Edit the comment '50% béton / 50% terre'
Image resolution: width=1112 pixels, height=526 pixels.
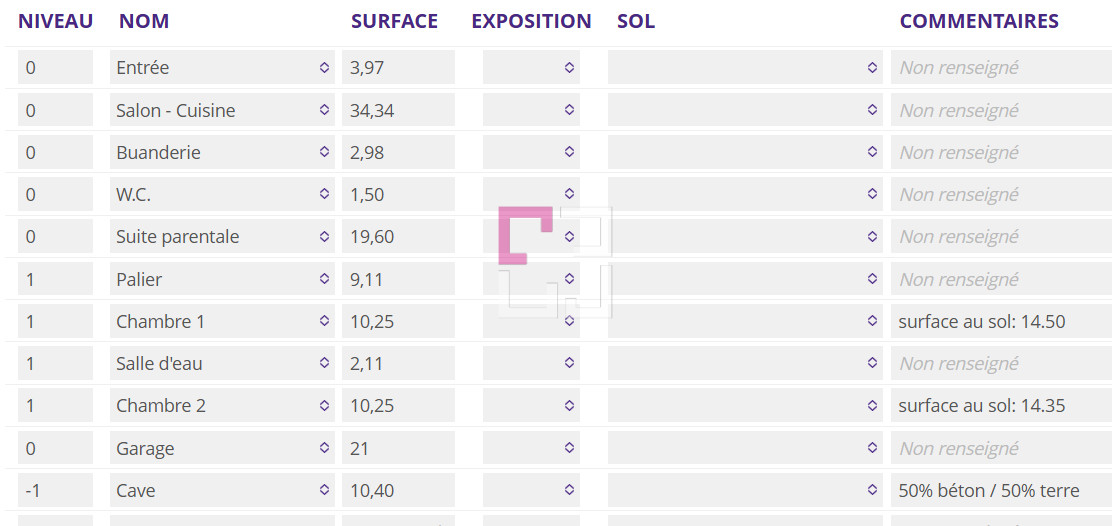pos(1001,490)
